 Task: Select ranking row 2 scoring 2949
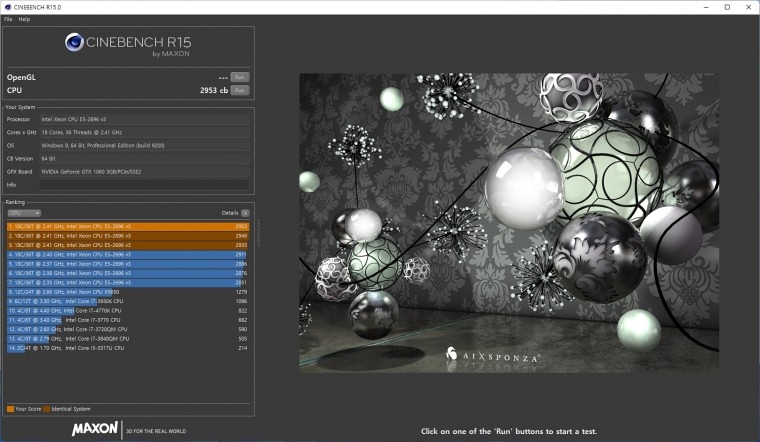point(128,236)
